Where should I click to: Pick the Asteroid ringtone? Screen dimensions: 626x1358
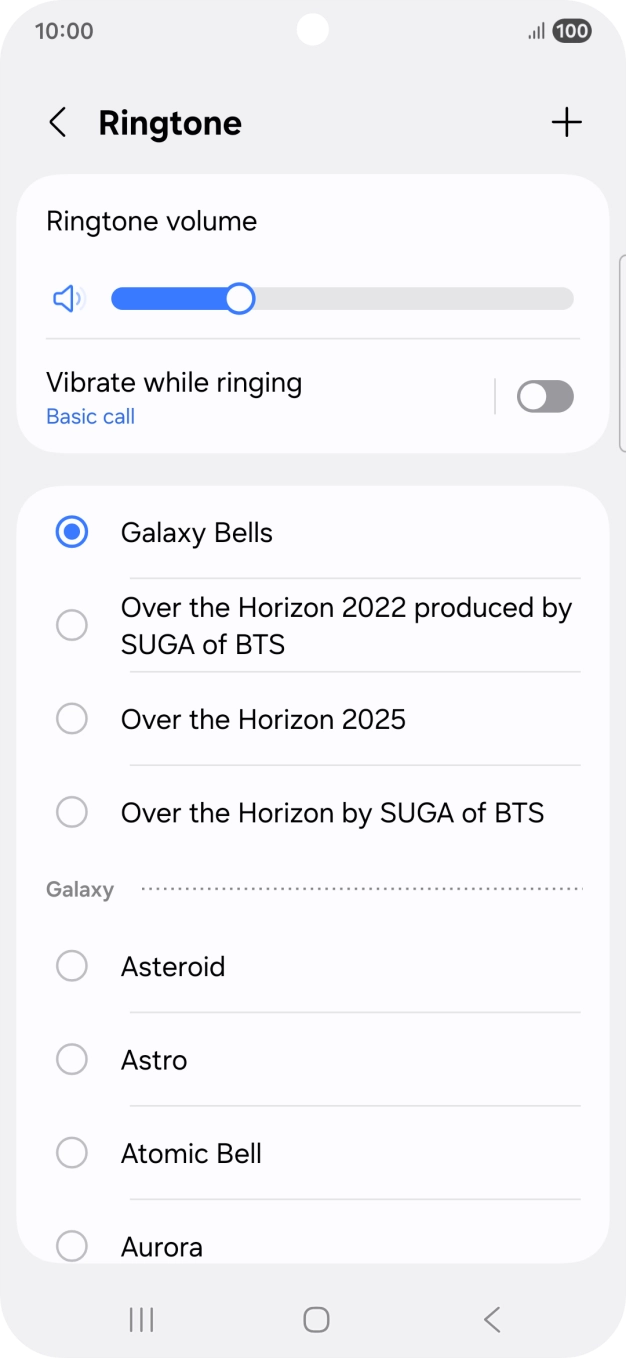click(x=71, y=965)
